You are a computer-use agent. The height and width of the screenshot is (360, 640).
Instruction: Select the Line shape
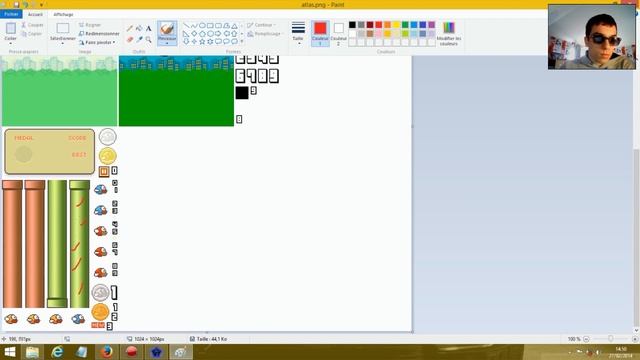[x=186, y=25]
